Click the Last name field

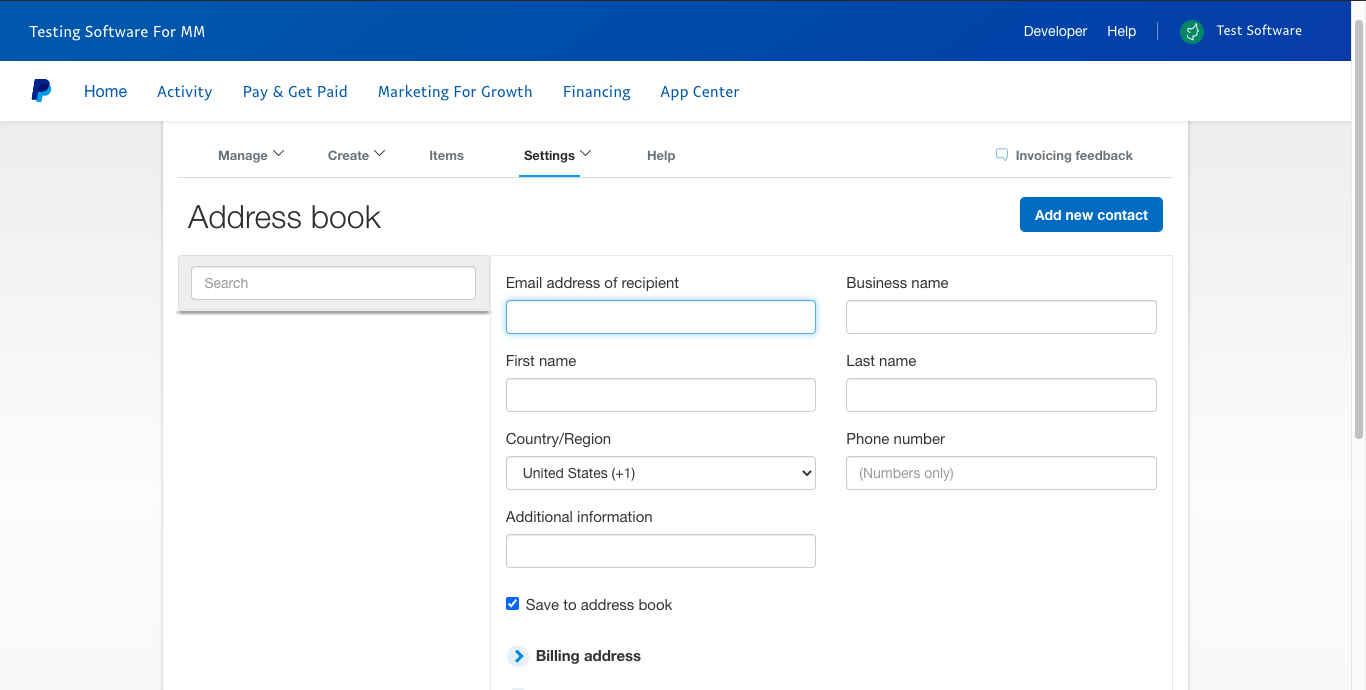point(1001,395)
